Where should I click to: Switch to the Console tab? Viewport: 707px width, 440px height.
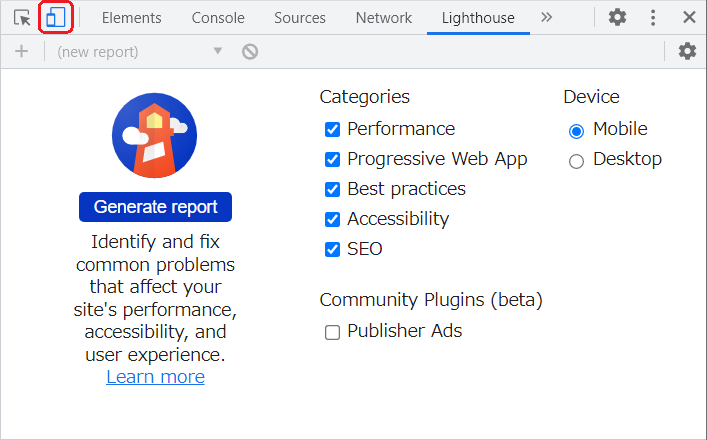pos(218,18)
